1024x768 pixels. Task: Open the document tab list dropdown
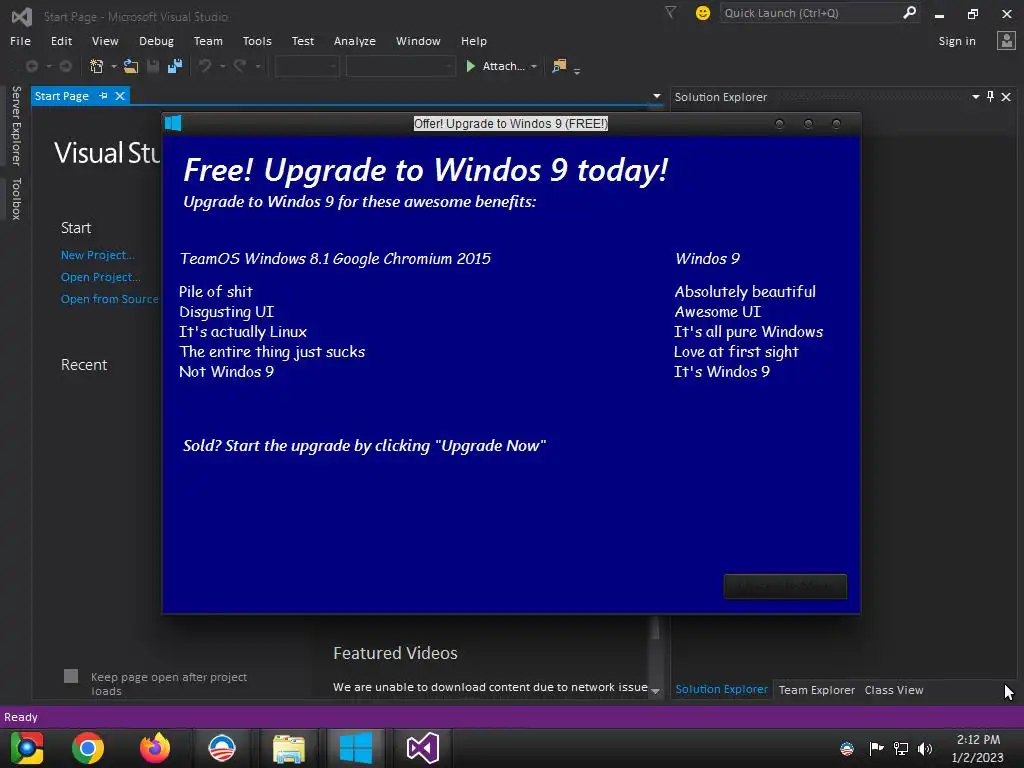656,96
